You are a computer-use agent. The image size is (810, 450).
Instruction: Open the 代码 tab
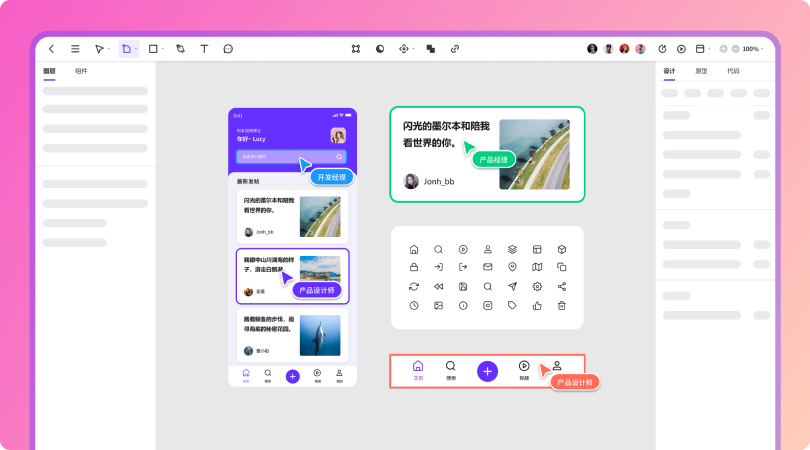[x=733, y=71]
